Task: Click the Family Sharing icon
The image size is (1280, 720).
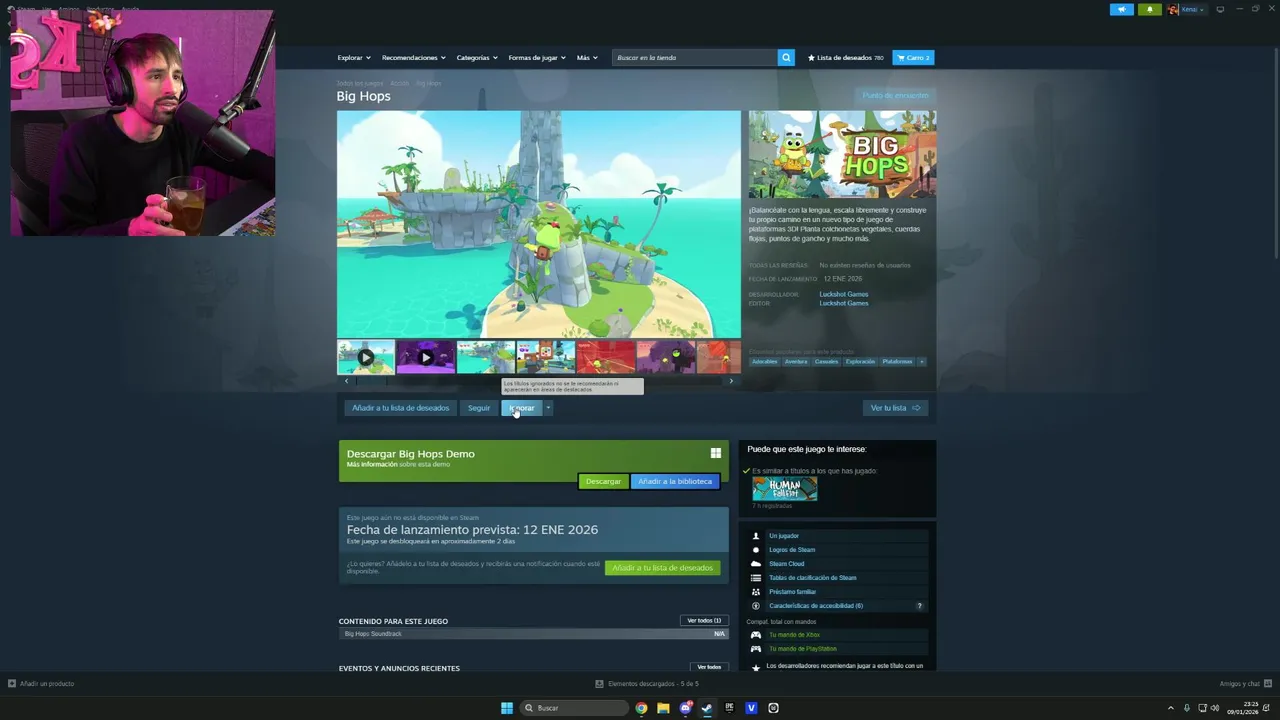Action: click(756, 592)
